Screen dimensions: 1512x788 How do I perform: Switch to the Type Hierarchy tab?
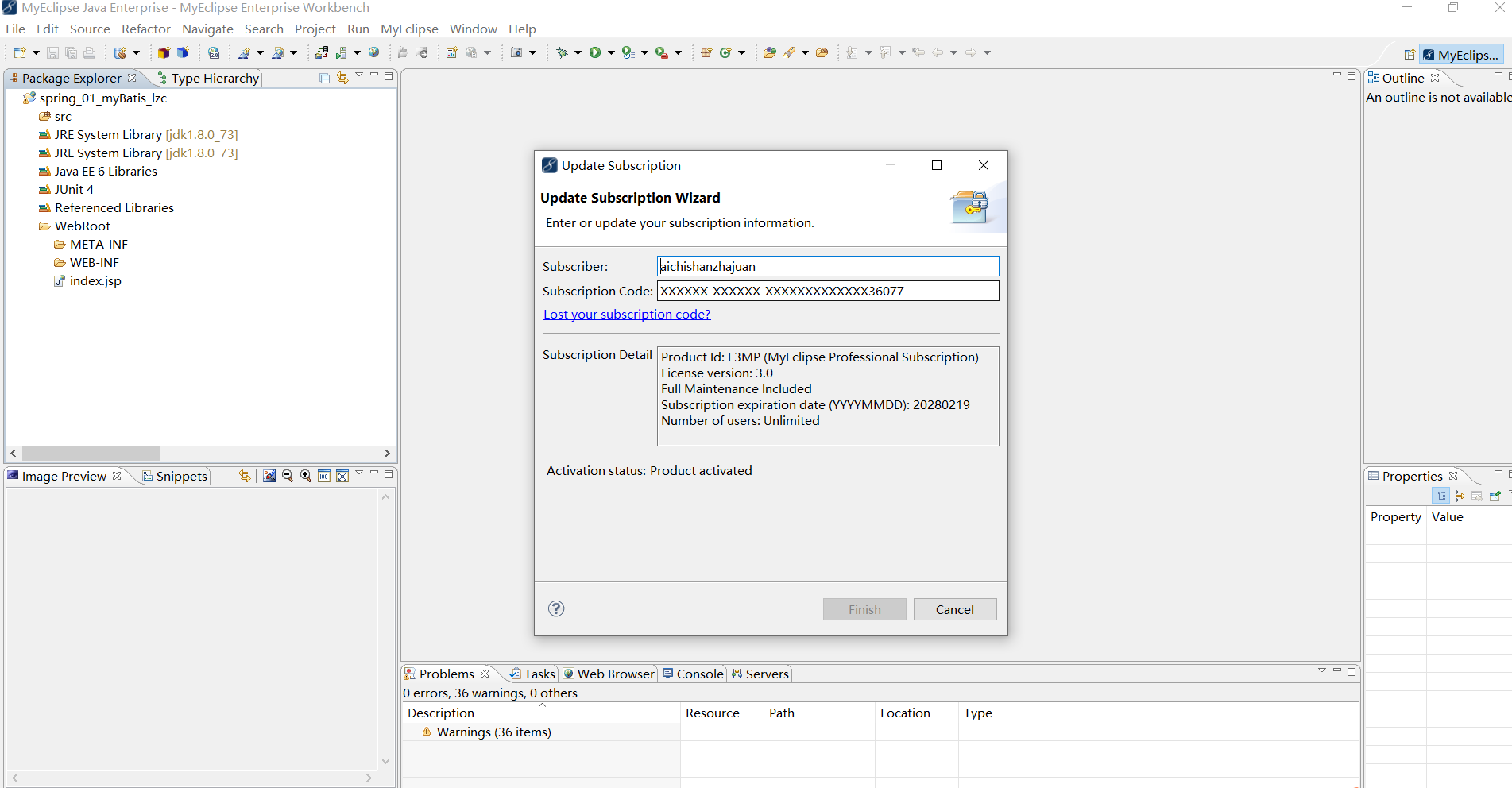tap(208, 78)
